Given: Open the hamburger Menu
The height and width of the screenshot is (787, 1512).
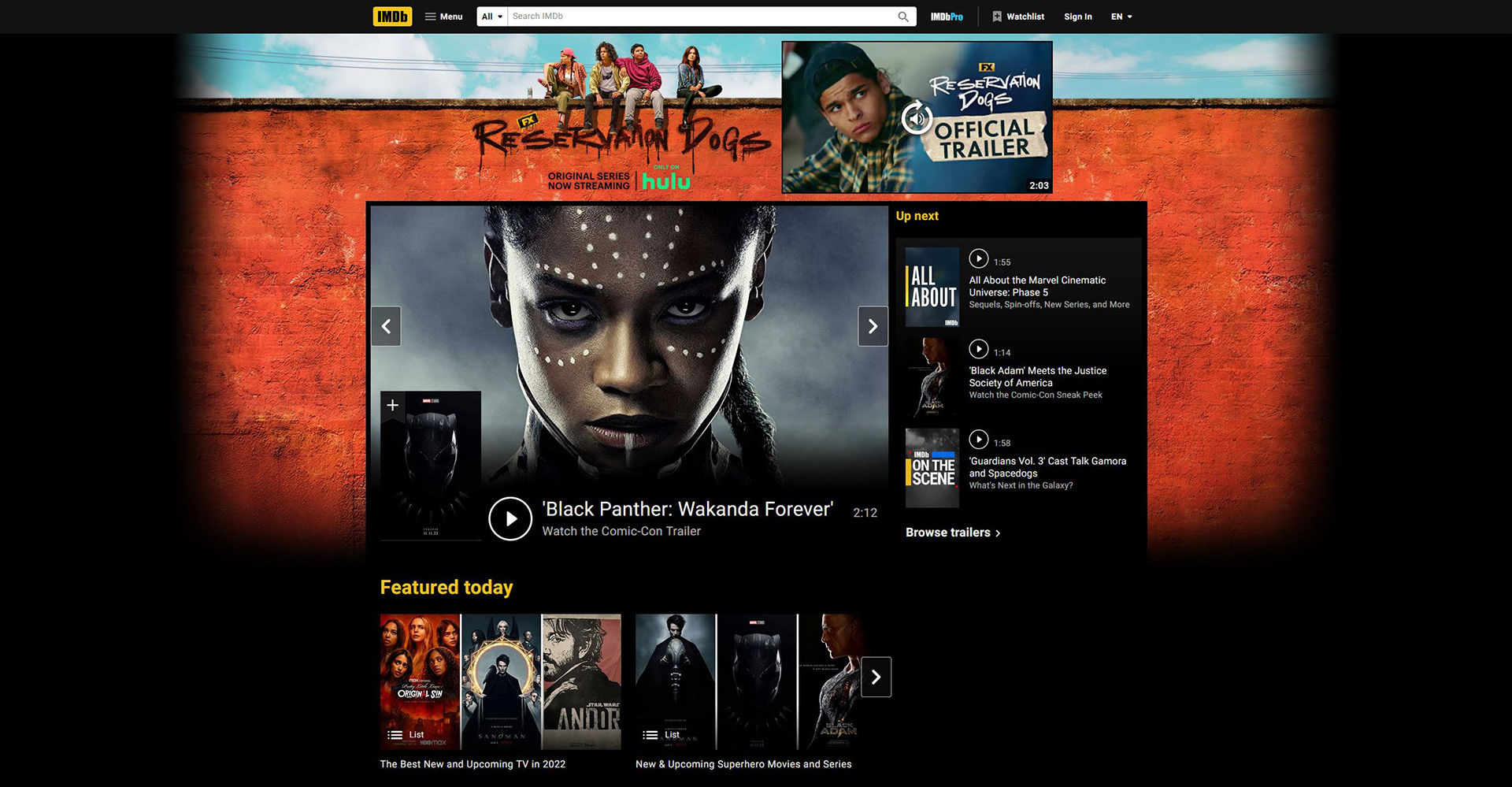Looking at the screenshot, I should pos(443,17).
